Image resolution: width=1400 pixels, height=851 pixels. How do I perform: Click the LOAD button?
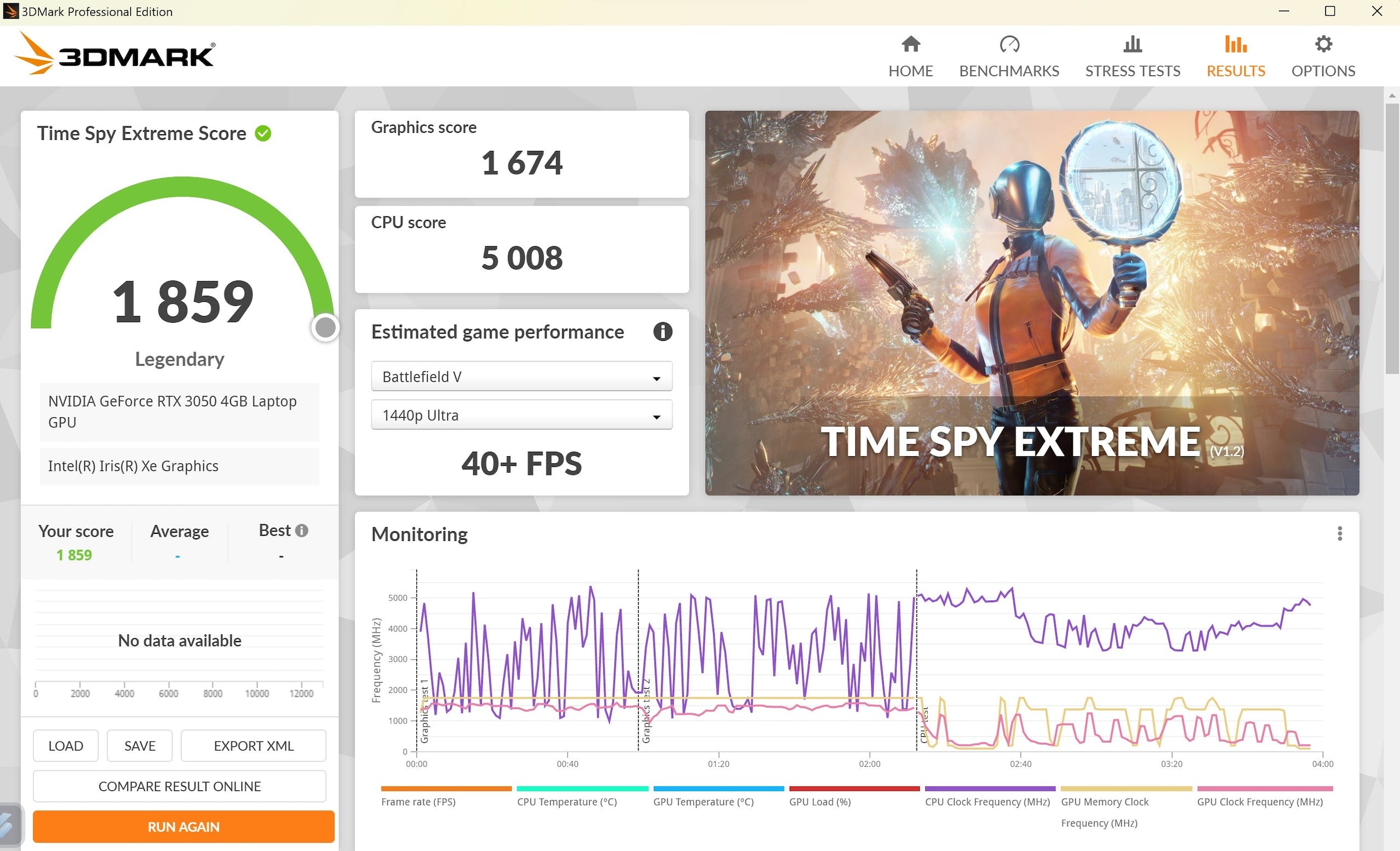pos(65,745)
